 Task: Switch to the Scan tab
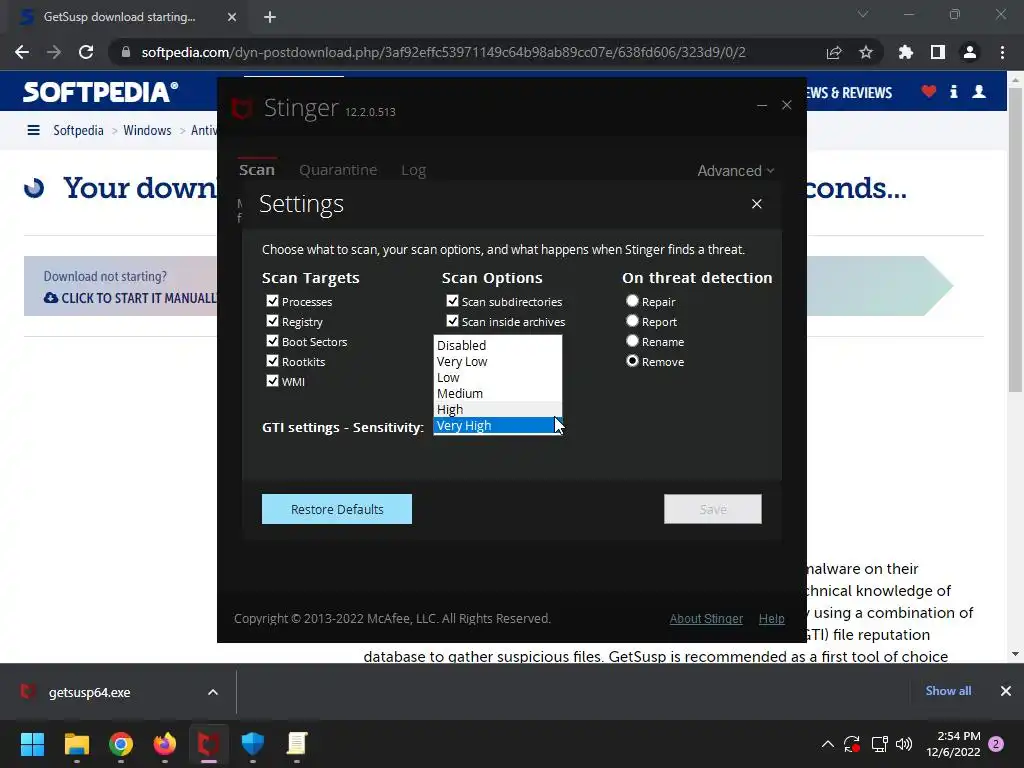pyautogui.click(x=257, y=170)
